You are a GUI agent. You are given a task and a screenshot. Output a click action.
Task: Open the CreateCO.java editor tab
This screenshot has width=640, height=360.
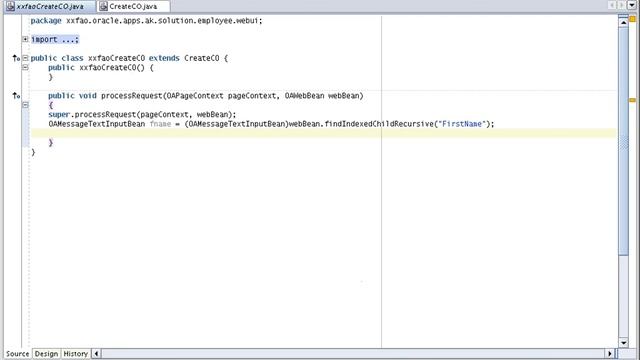133,7
